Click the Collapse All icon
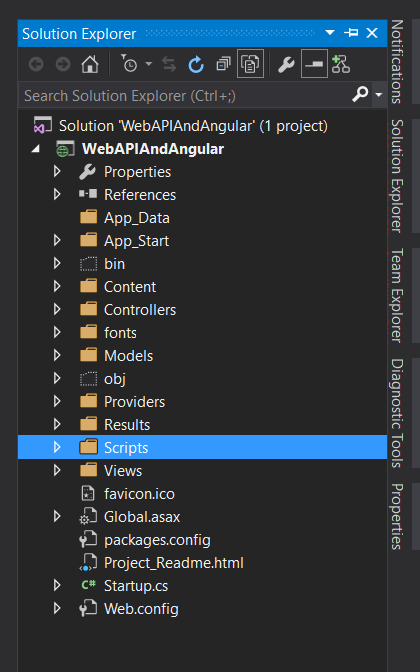Screen dimensions: 420x672 (223, 64)
